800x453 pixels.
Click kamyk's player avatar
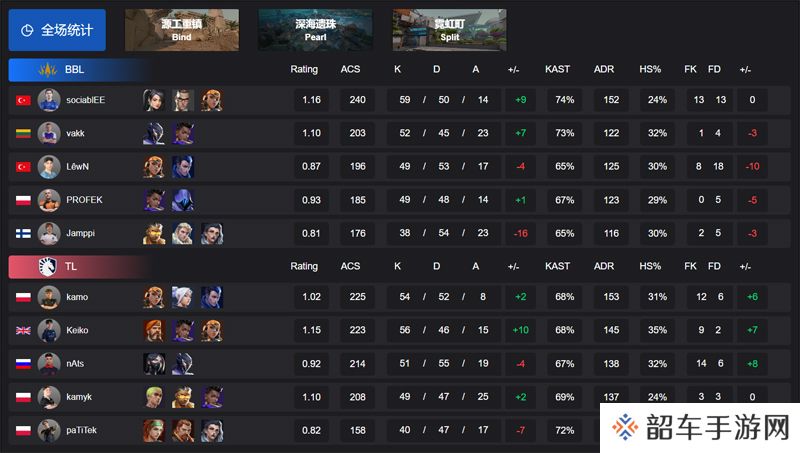point(49,397)
